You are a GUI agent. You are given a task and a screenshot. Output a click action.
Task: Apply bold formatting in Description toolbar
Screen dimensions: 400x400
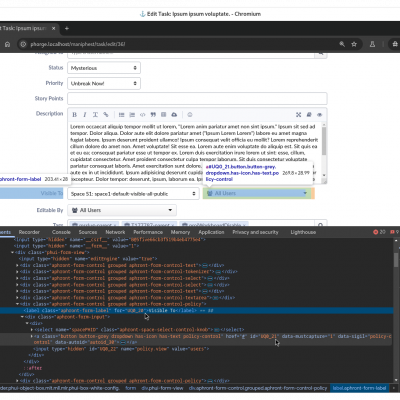coord(75,115)
